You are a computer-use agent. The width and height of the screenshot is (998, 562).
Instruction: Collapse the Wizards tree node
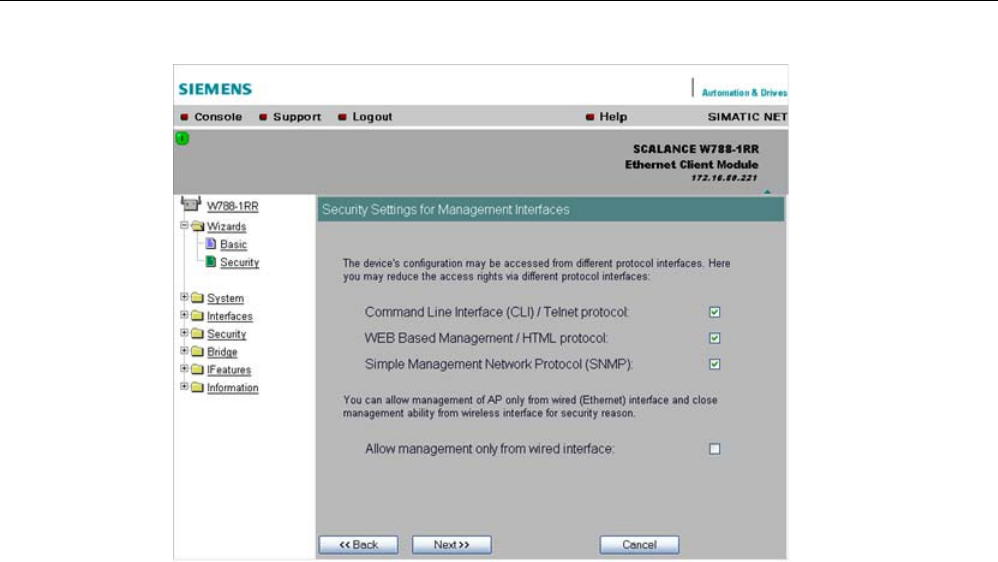[184, 225]
